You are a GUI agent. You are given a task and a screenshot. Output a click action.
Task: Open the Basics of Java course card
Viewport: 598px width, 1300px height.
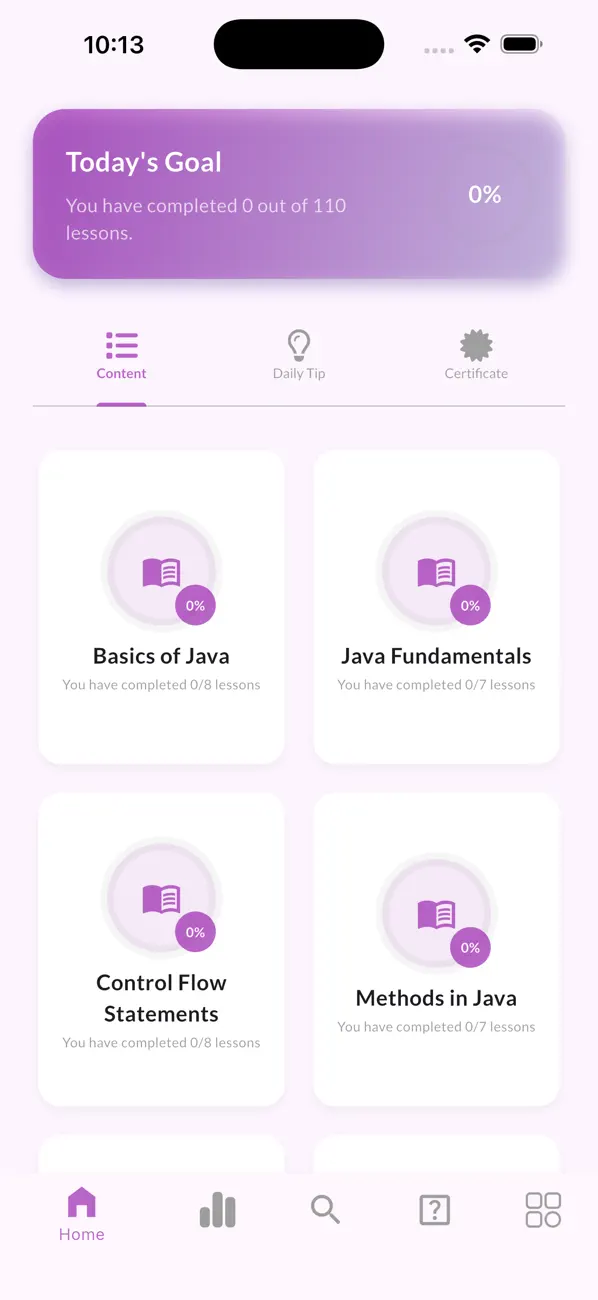coord(162,605)
